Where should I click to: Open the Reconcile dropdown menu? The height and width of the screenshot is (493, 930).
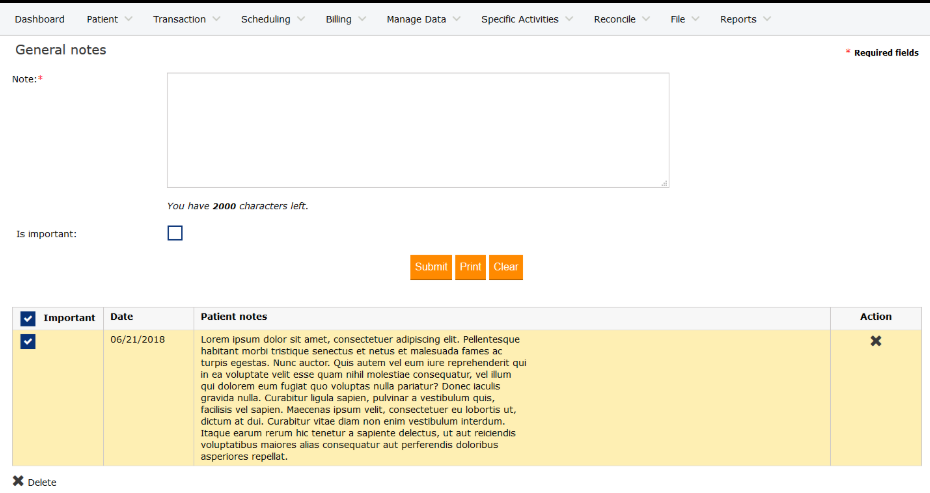coord(622,19)
